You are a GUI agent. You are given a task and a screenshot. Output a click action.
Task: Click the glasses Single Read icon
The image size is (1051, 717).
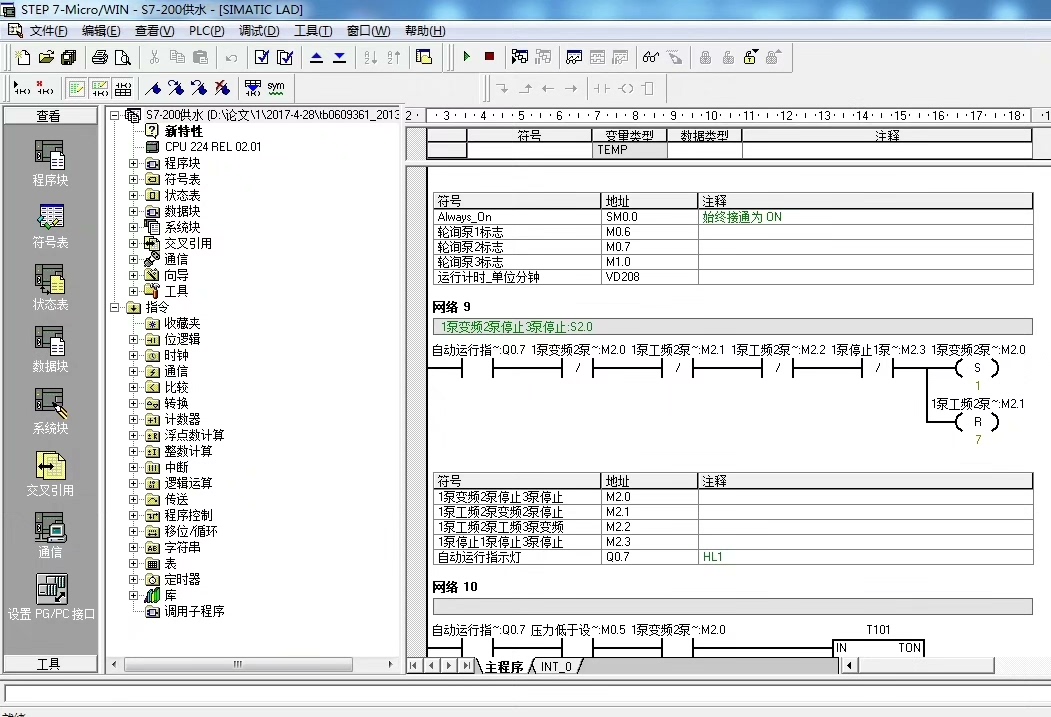coord(650,58)
